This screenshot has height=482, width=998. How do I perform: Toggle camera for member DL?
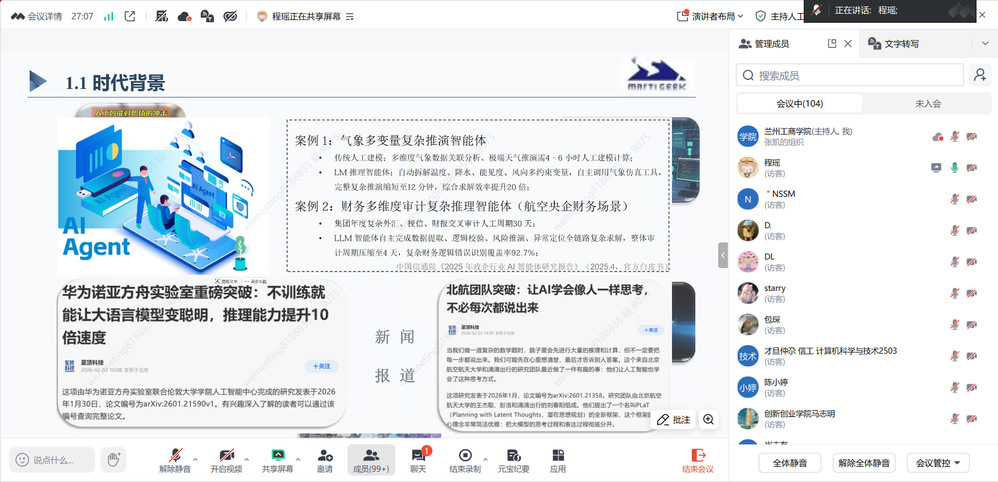(x=971, y=262)
